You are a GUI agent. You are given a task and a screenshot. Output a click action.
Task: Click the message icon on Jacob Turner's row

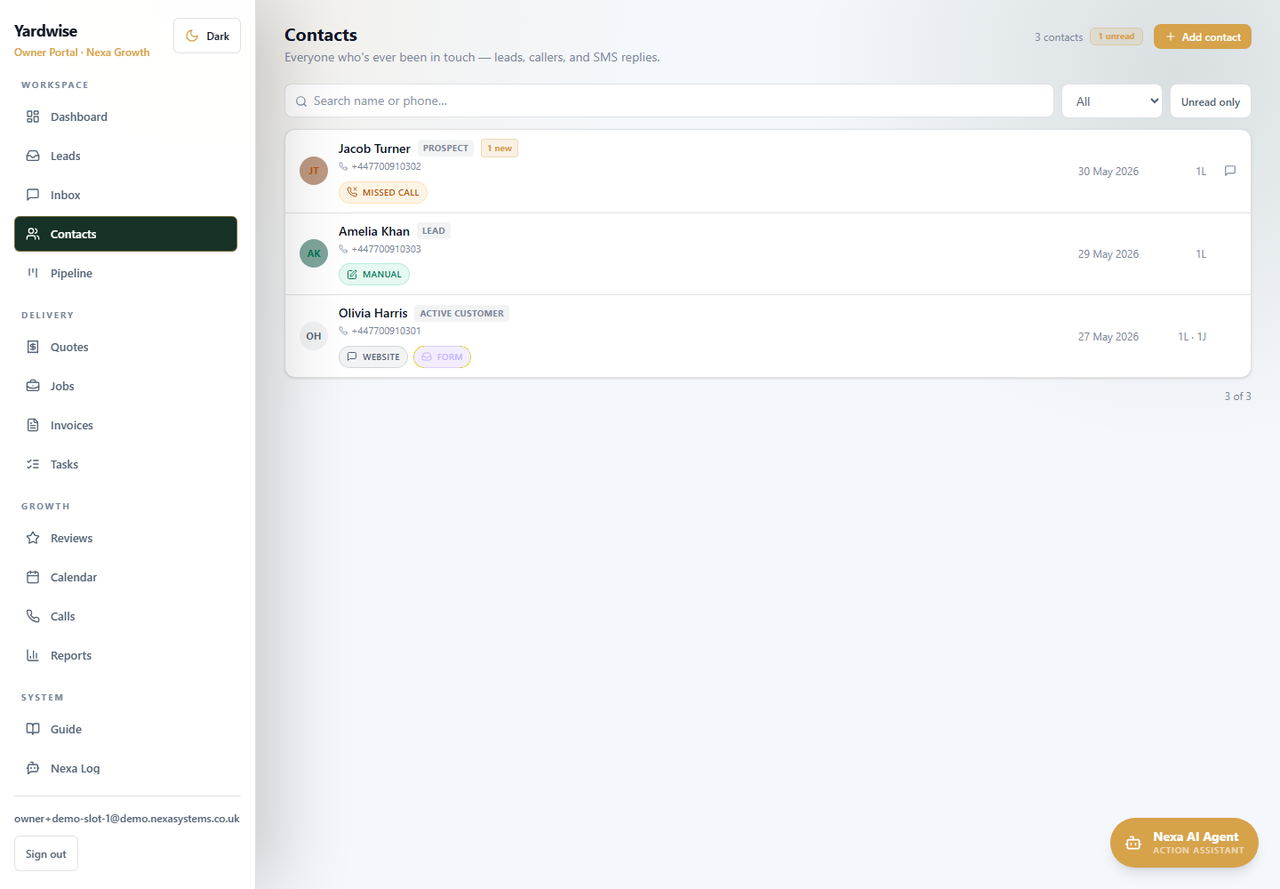coord(1230,171)
